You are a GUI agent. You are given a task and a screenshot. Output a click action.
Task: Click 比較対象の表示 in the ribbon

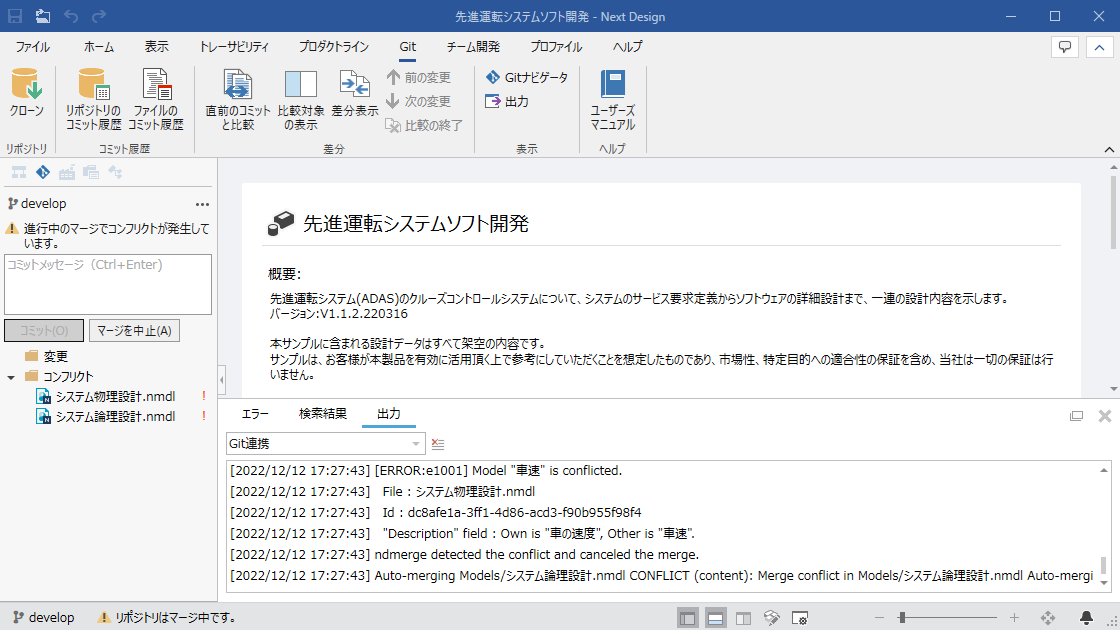301,100
